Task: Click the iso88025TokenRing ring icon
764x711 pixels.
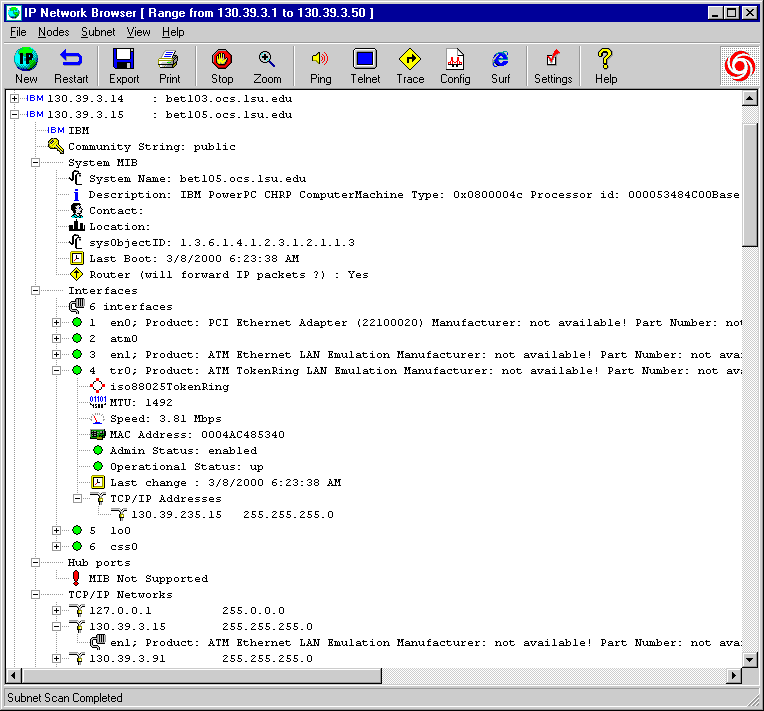Action: [x=97, y=386]
